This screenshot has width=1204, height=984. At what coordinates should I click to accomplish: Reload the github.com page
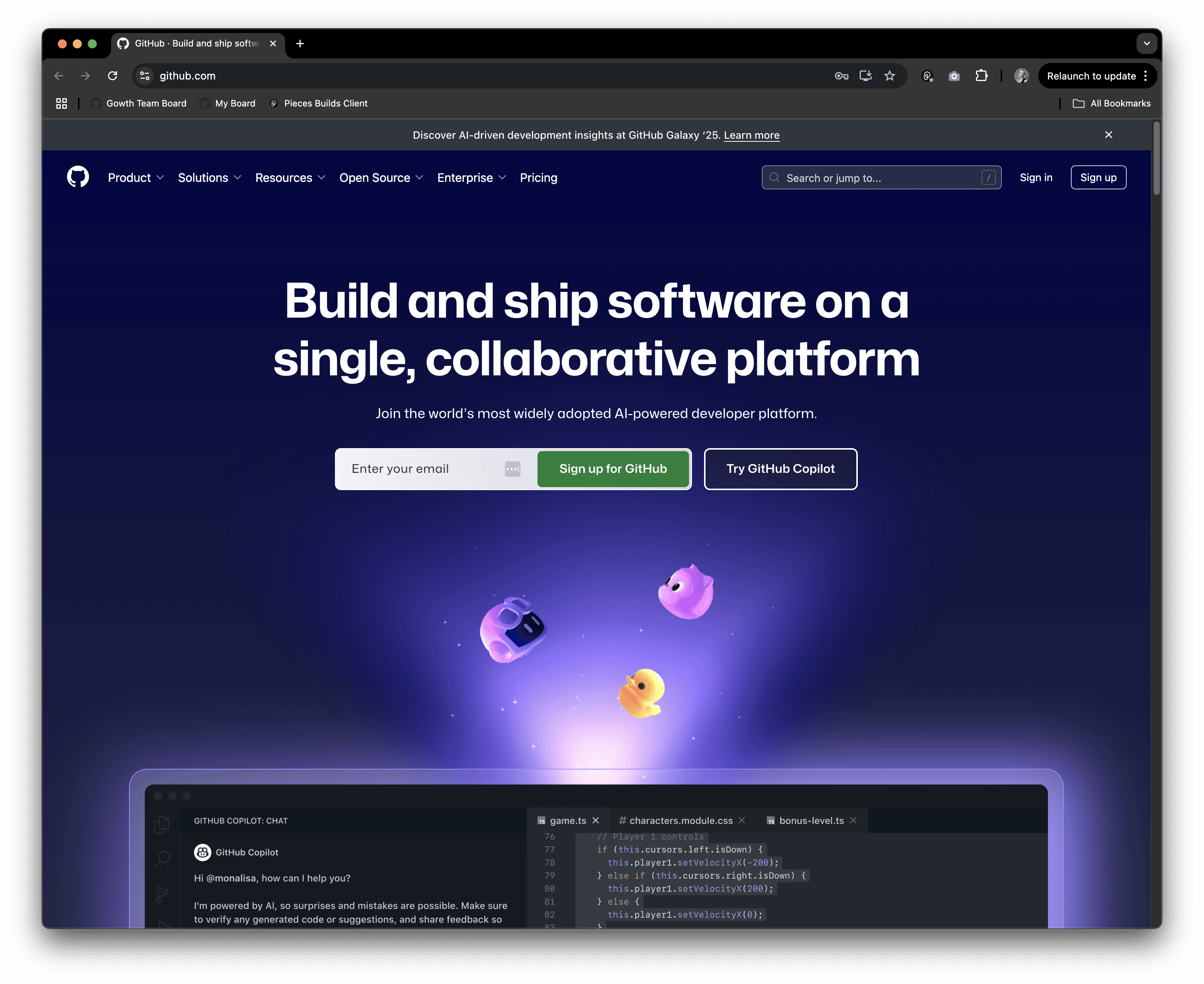113,76
